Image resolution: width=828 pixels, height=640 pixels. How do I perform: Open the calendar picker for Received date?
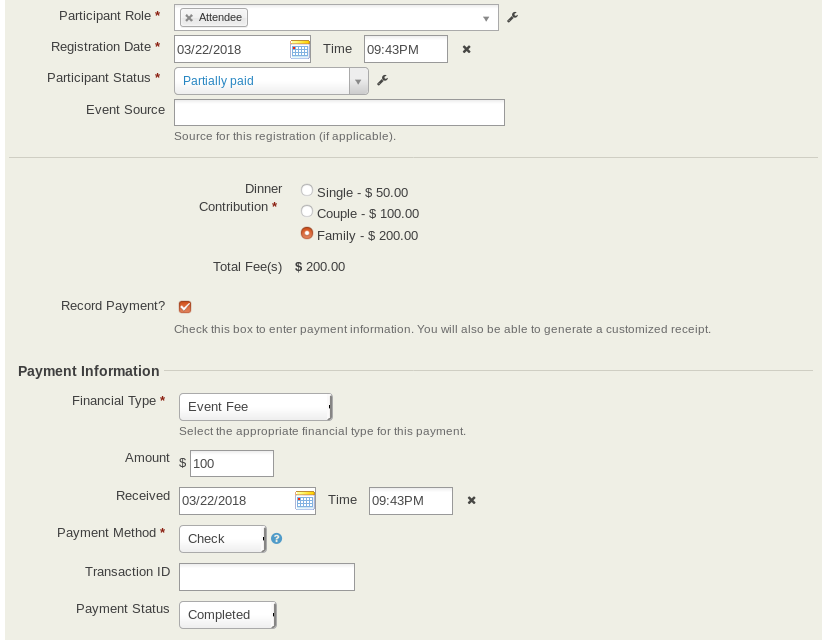click(305, 500)
